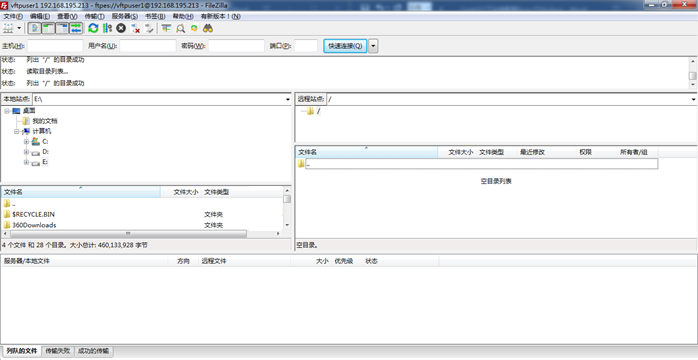The image size is (698, 360).
Task: Select the $RECYCLE.BIN folder
Action: 33,214
